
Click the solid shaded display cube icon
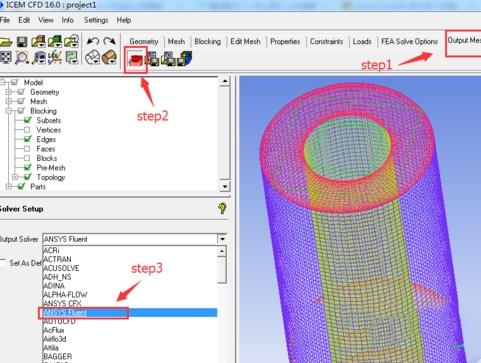[x=109, y=58]
